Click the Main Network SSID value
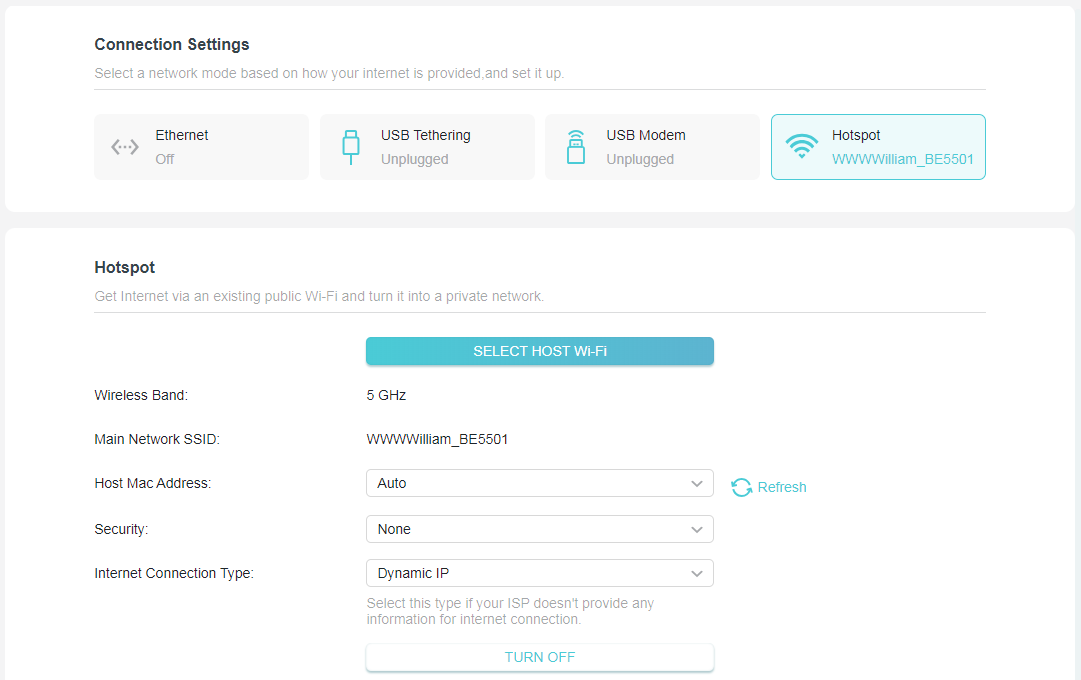This screenshot has width=1081, height=680. (x=437, y=439)
